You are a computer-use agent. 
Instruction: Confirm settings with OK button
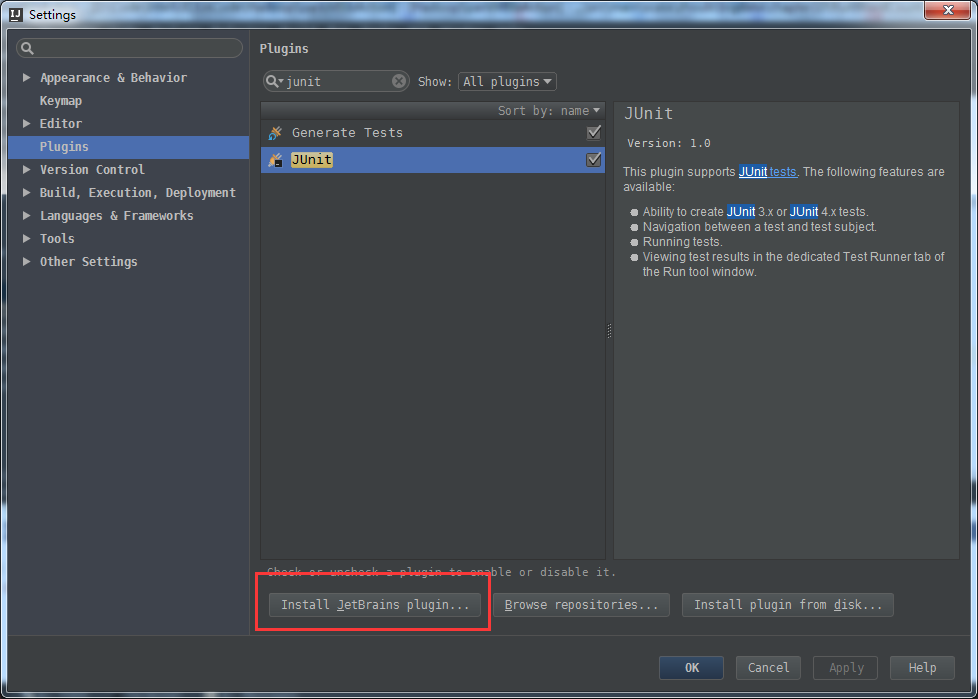(692, 668)
